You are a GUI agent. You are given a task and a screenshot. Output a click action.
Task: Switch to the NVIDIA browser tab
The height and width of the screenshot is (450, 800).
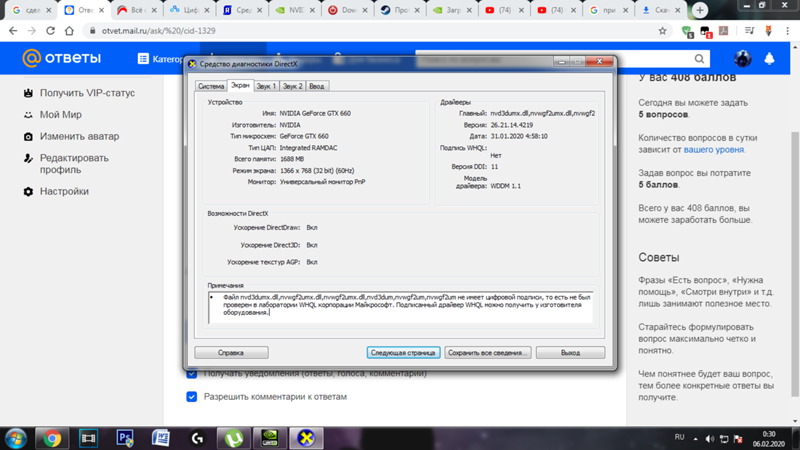(x=294, y=10)
